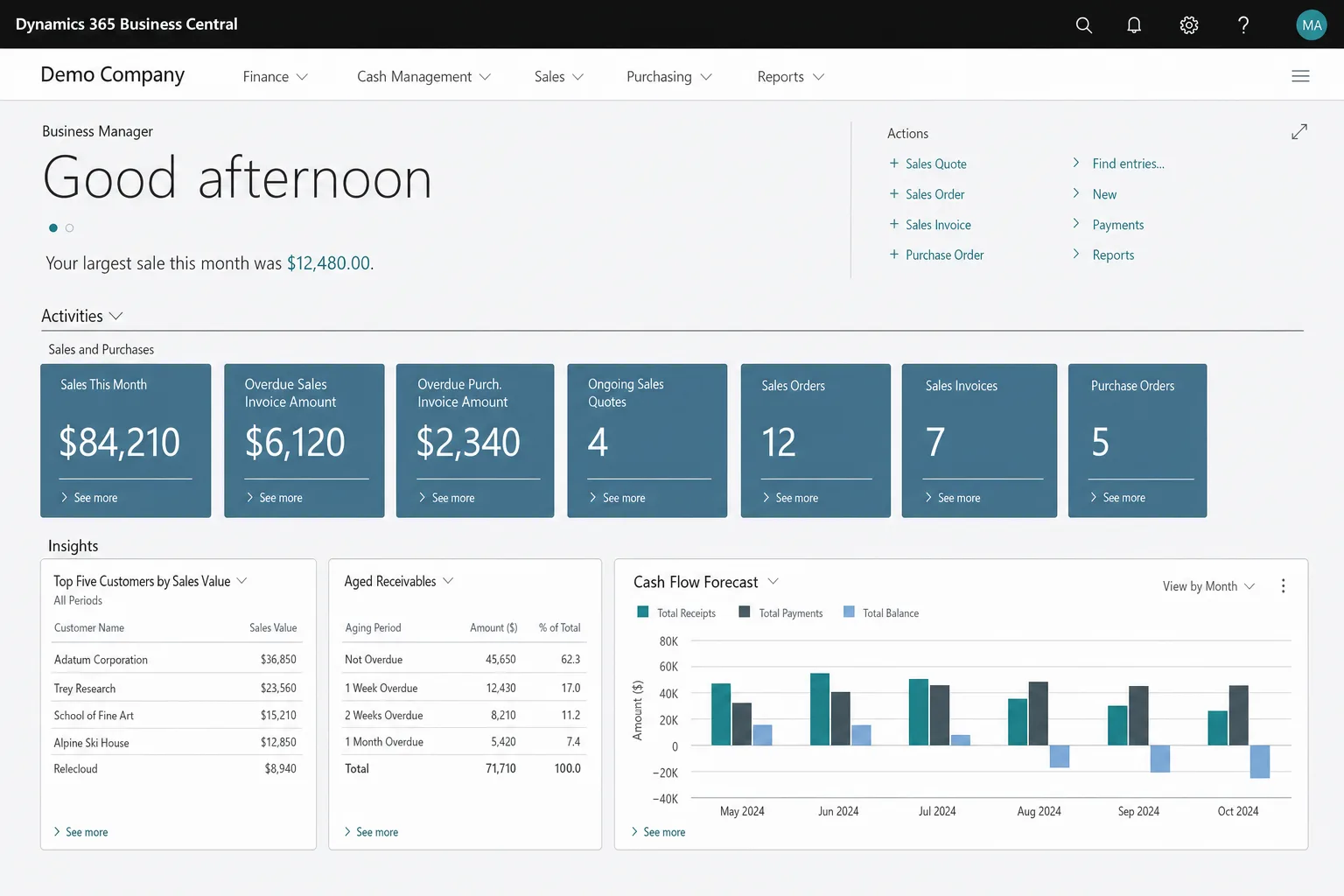Open the Cash Flow Forecast title dropdown
The image size is (1344, 896).
tap(773, 581)
